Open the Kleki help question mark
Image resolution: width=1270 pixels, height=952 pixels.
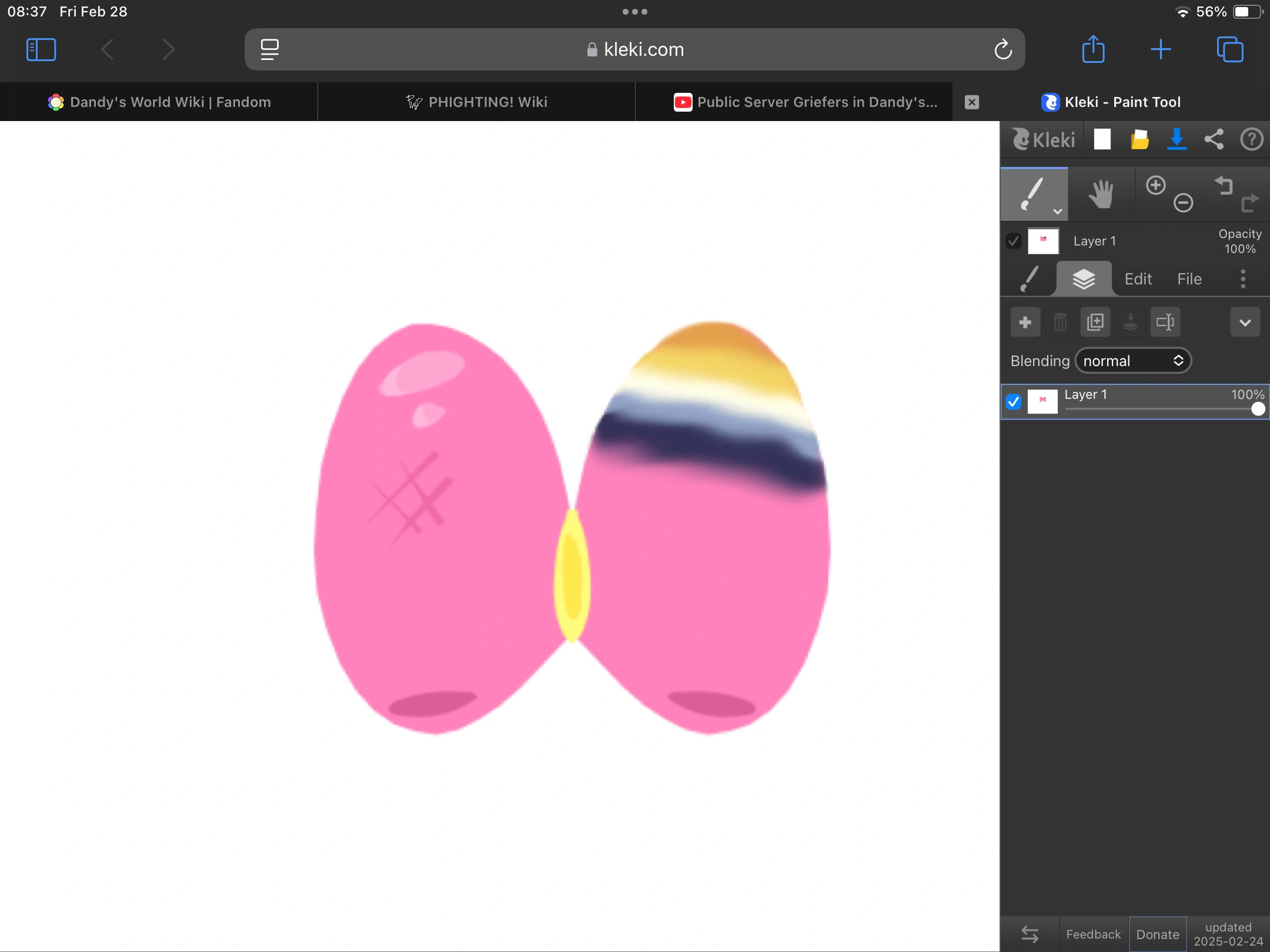click(x=1251, y=140)
